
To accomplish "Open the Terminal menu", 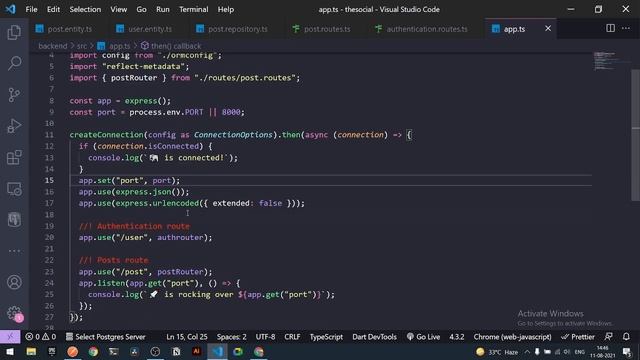I will [193, 9].
